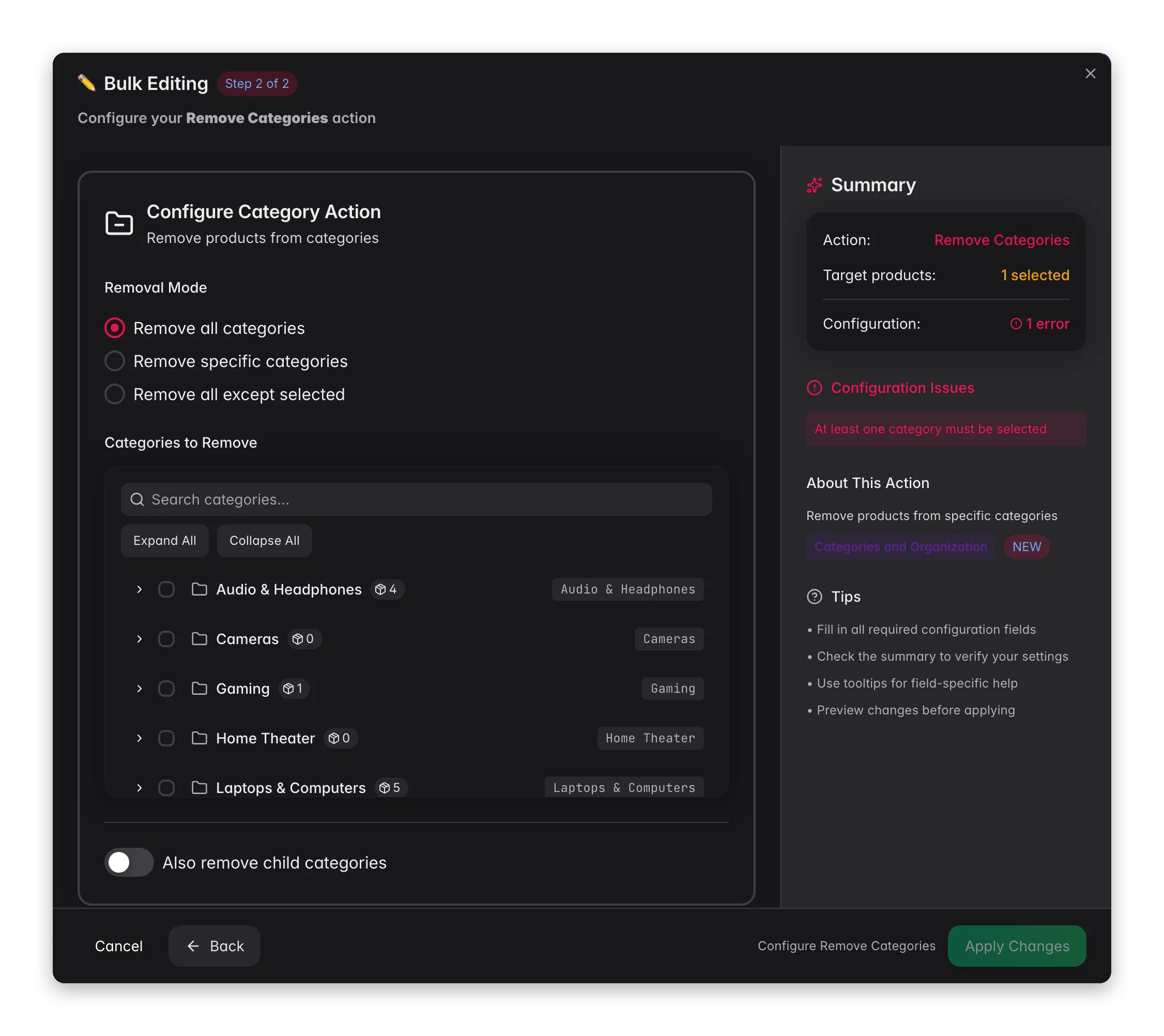Image resolution: width=1164 pixels, height=1036 pixels.
Task: Click the Gaming category name
Action: click(242, 688)
